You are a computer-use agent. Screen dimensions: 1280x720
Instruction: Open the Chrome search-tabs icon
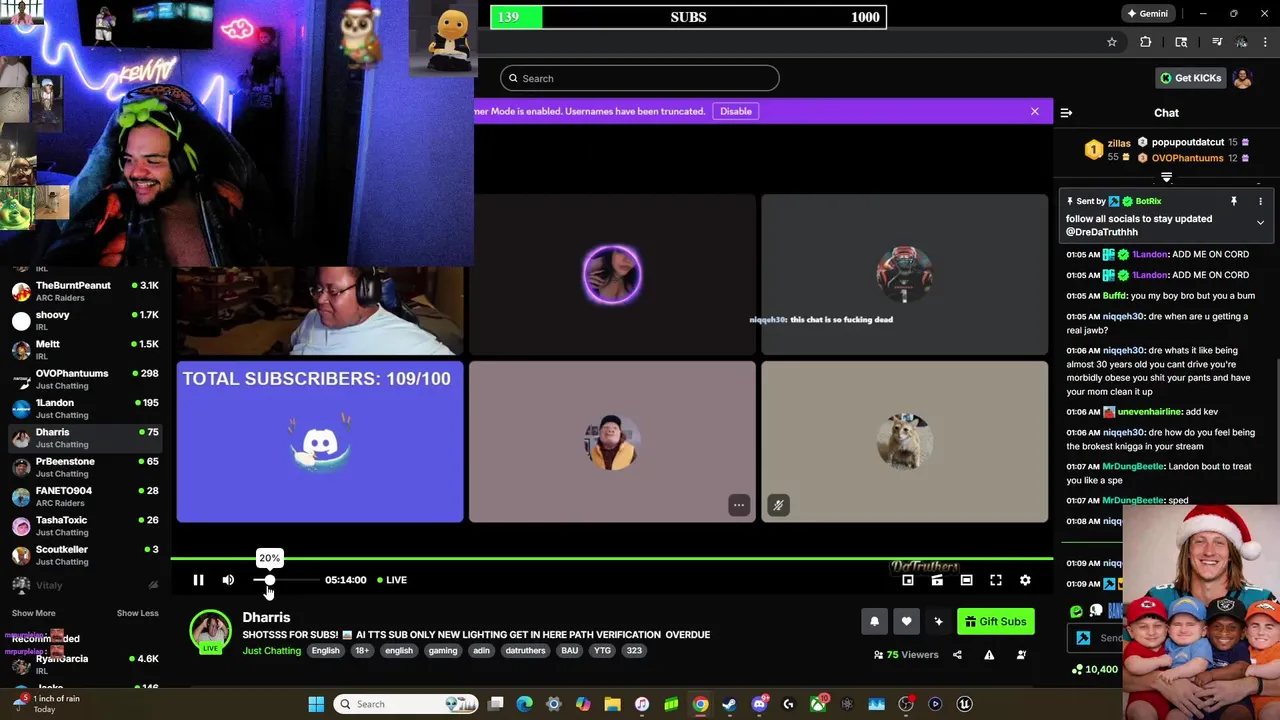click(x=1181, y=42)
